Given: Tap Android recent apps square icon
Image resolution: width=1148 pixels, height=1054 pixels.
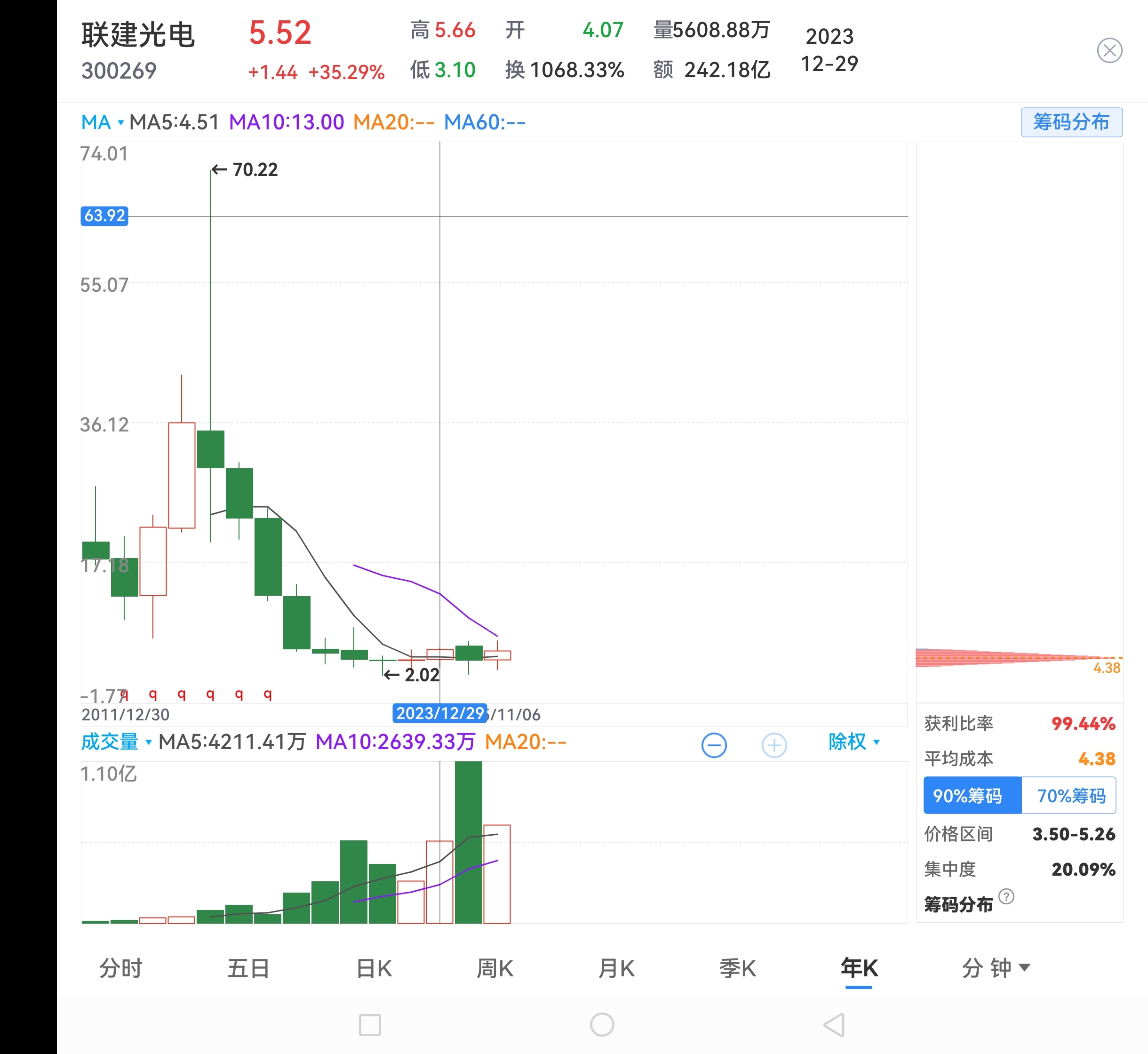Looking at the screenshot, I should pyautogui.click(x=369, y=1024).
